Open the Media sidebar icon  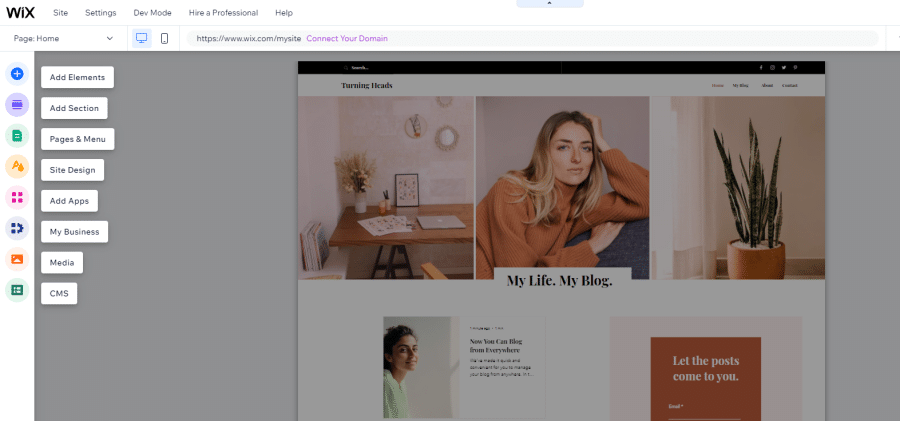click(17, 260)
